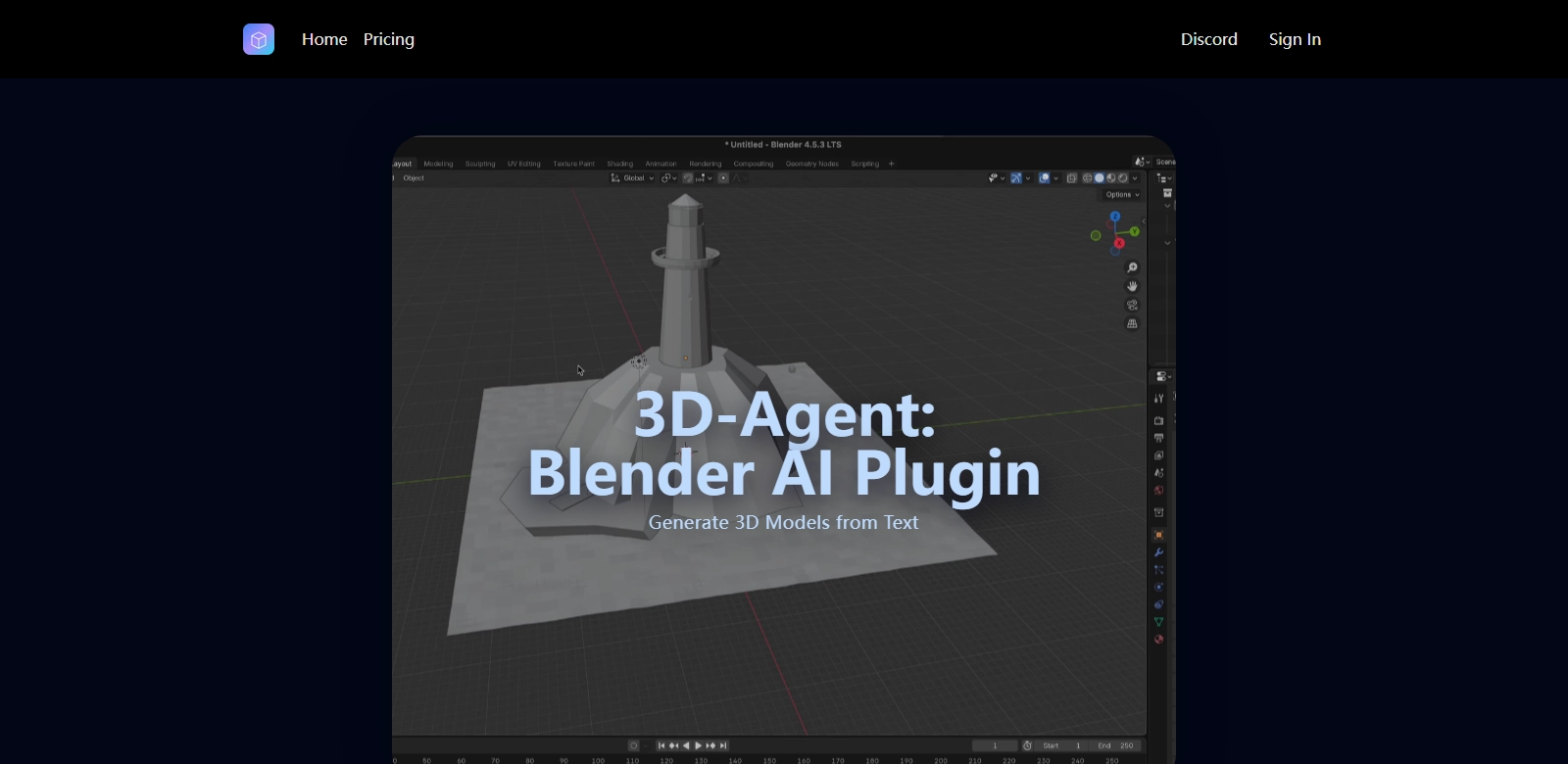The width and height of the screenshot is (1568, 764).
Task: Select material preview shading
Action: [1110, 178]
